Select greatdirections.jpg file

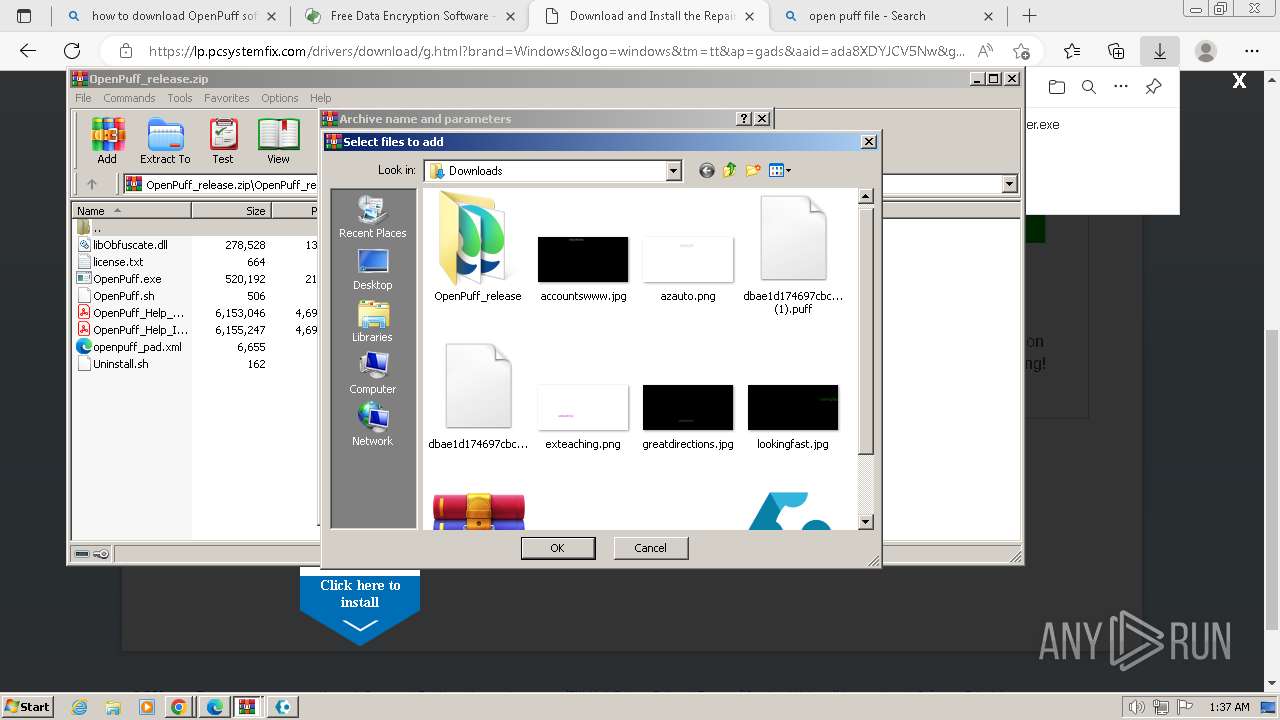coord(688,417)
